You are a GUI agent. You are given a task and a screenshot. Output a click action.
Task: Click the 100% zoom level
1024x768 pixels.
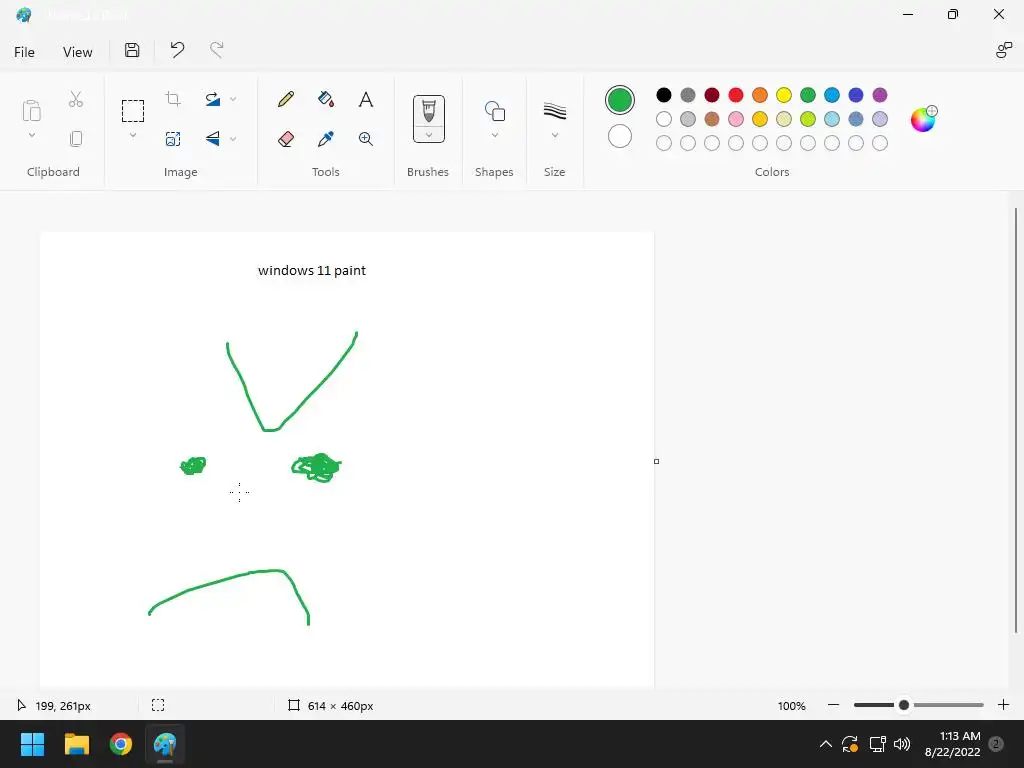click(792, 706)
